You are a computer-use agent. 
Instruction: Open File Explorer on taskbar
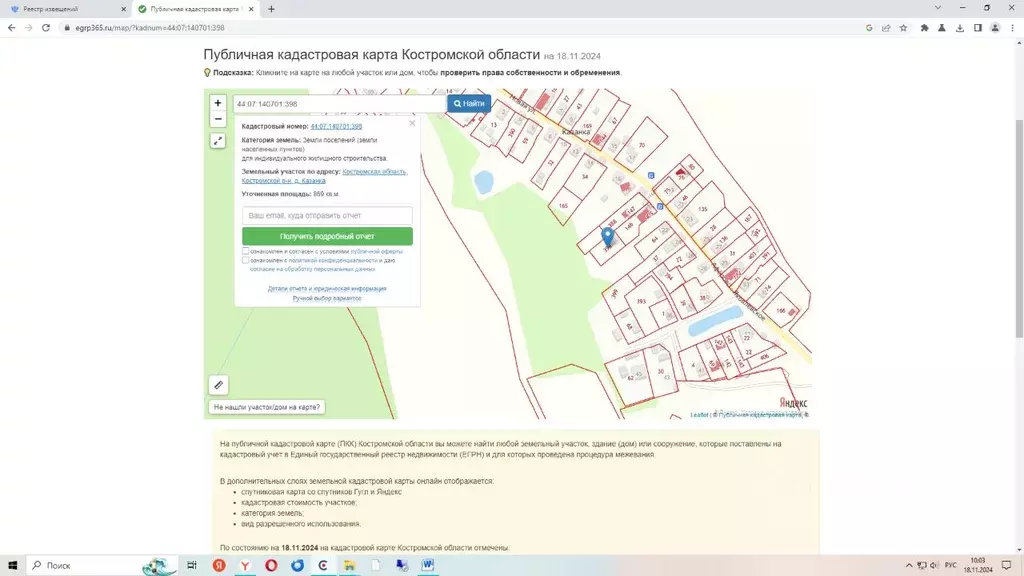point(349,565)
